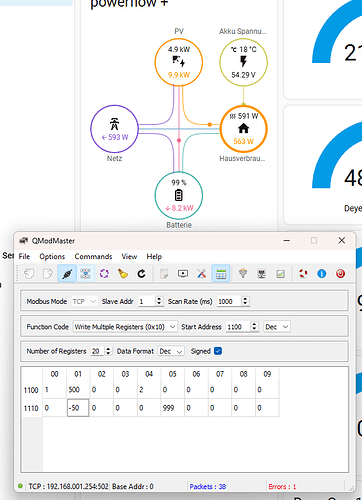Click the Save Session toolbar icon
The width and height of the screenshot is (362, 500).
48,274
